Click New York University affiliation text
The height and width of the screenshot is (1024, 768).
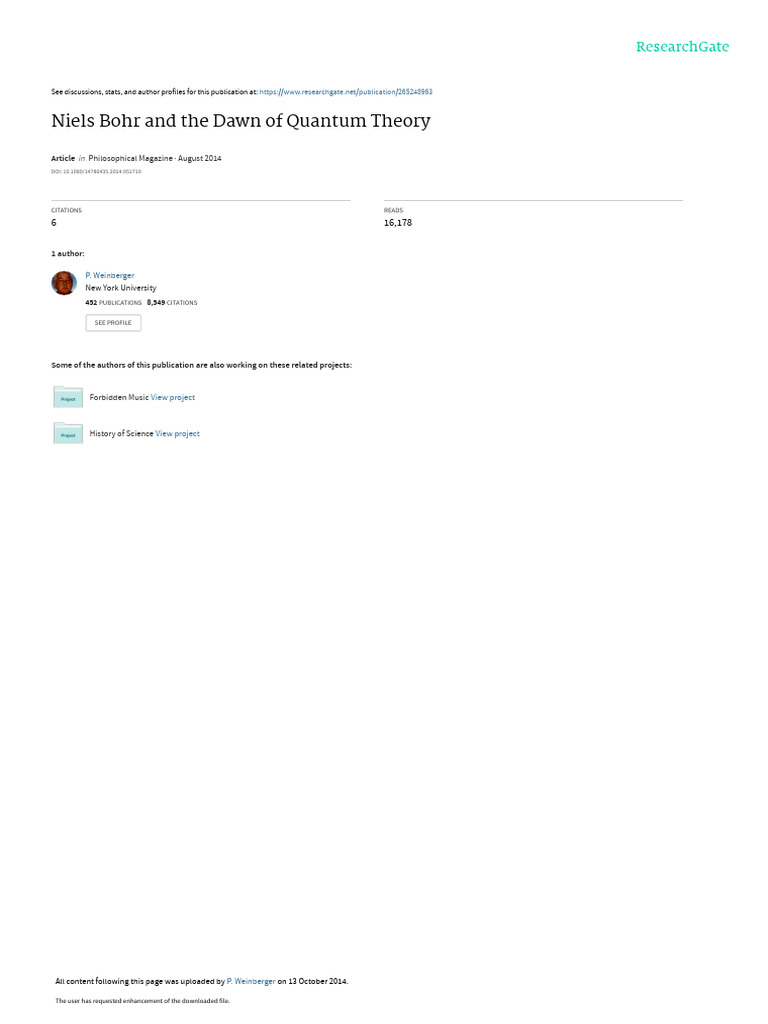121,288
